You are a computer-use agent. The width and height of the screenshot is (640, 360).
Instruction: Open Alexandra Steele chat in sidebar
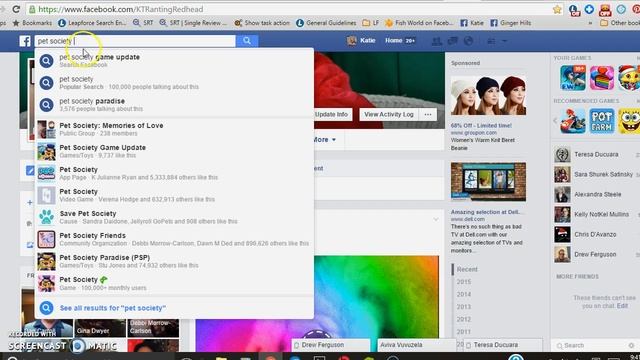pos(596,195)
